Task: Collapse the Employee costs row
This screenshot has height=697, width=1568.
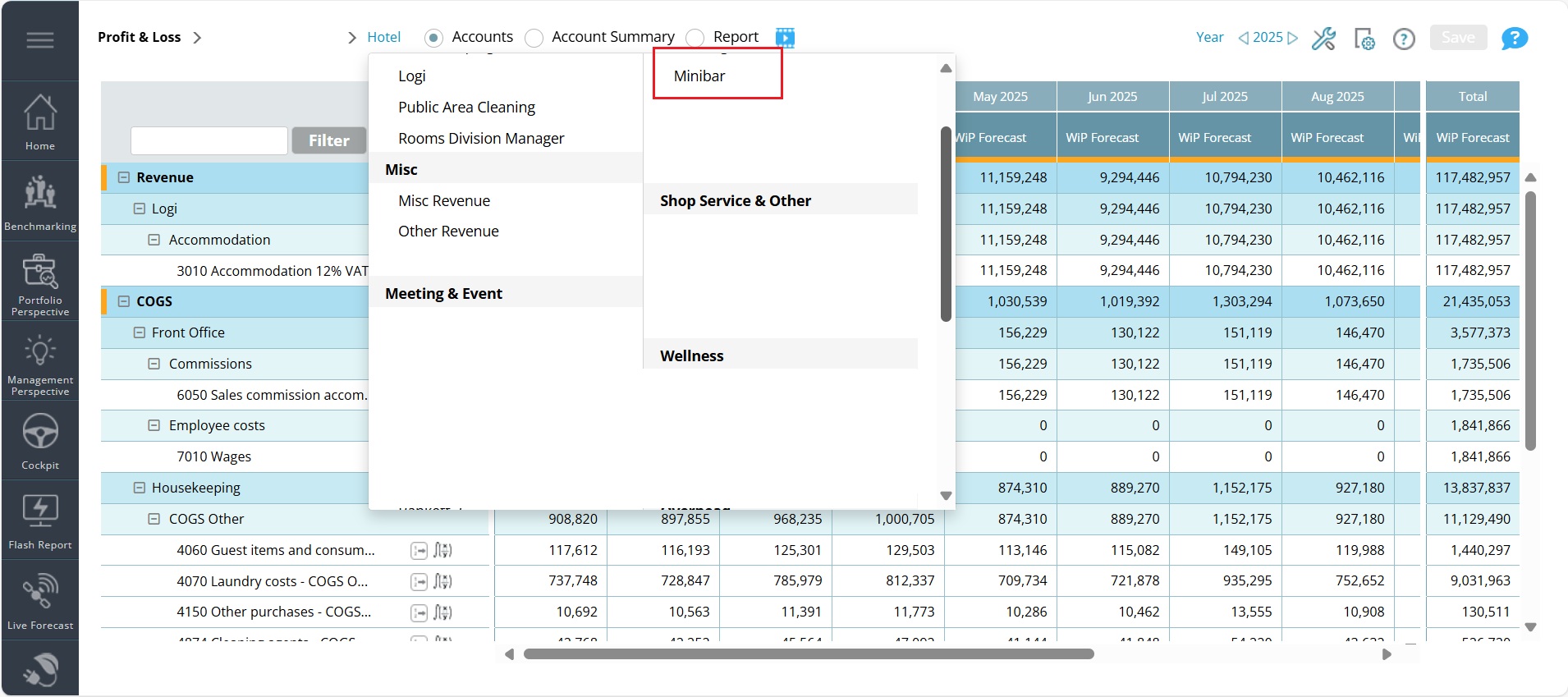Action: (x=154, y=425)
